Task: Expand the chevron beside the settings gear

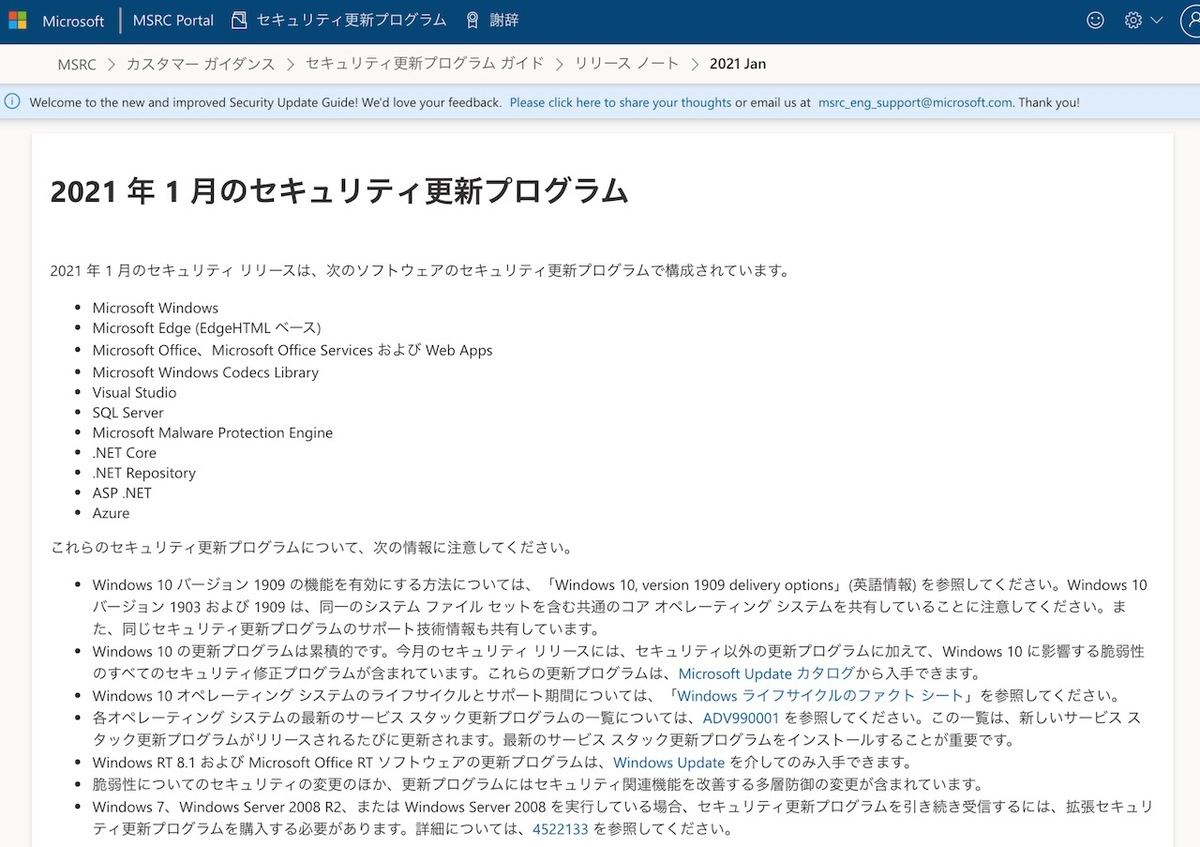Action: 1157,20
